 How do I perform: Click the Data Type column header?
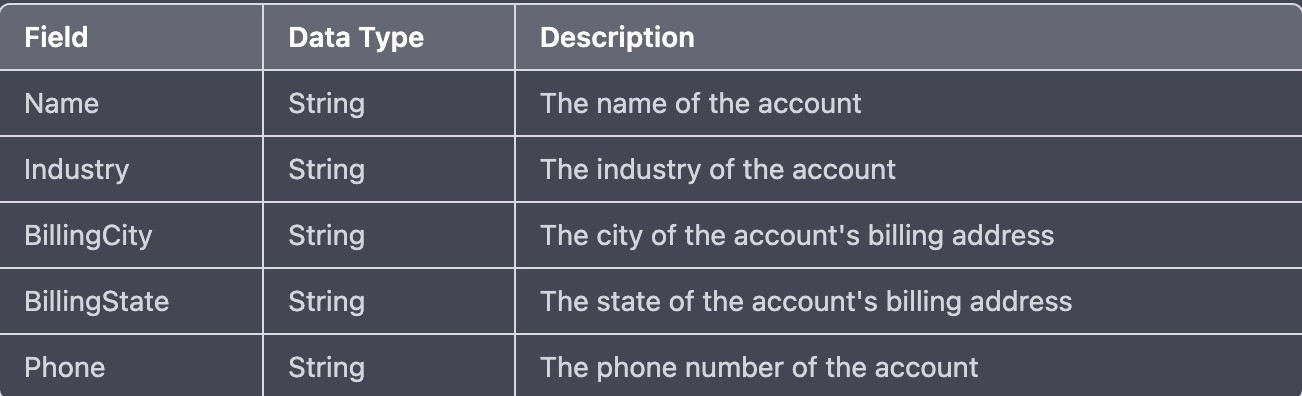389,37
